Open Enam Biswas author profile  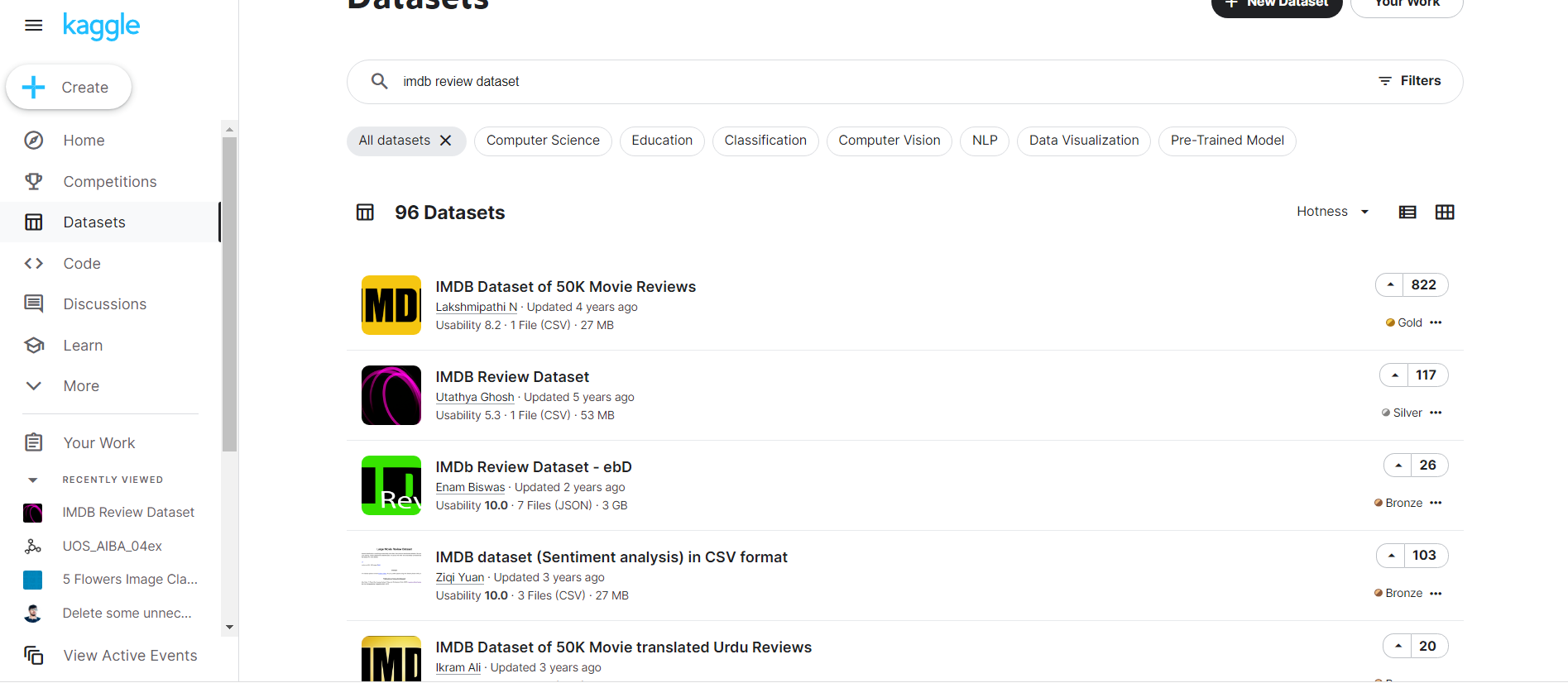click(x=470, y=487)
